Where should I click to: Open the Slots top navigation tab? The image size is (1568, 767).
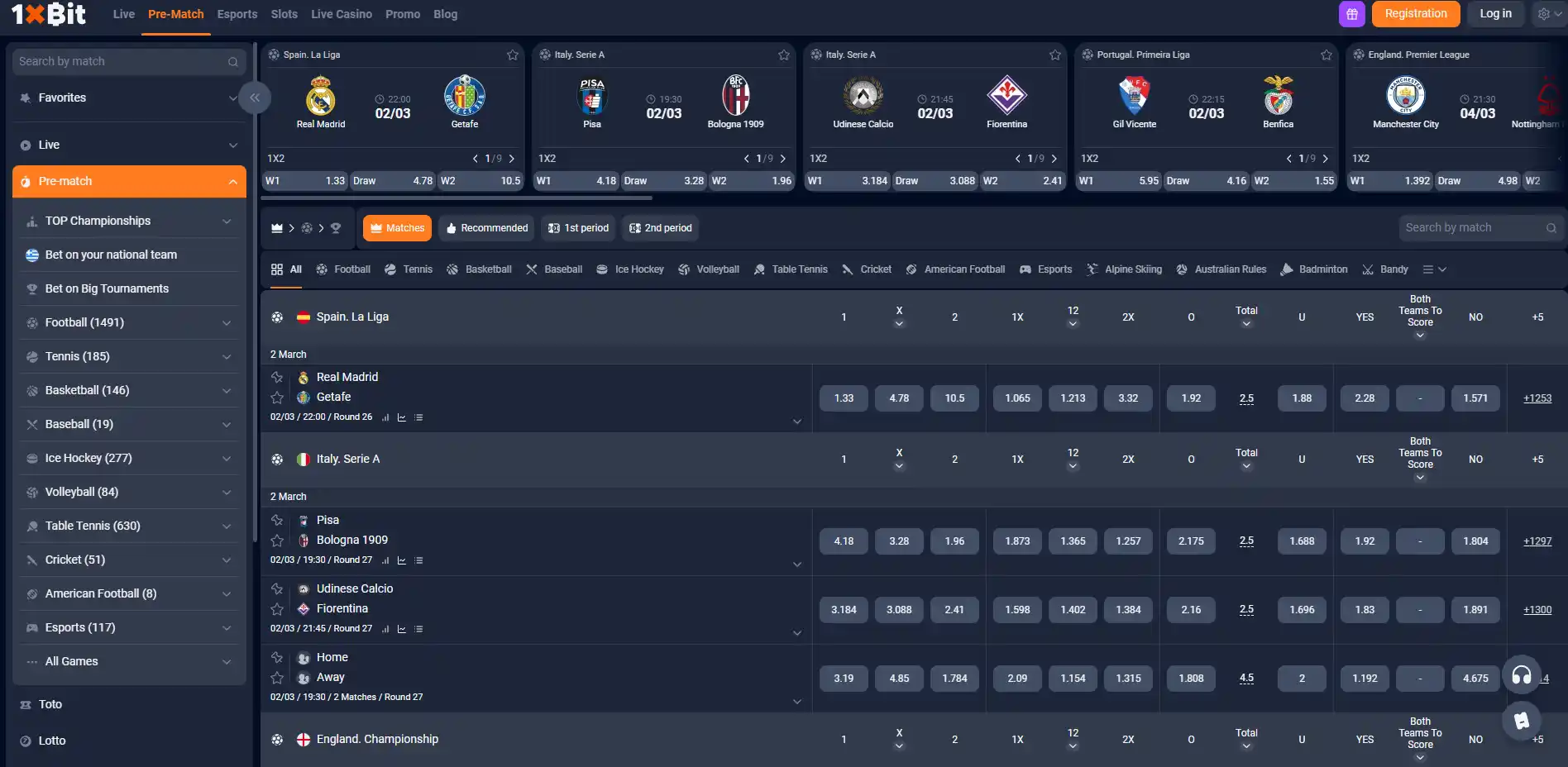click(x=284, y=14)
